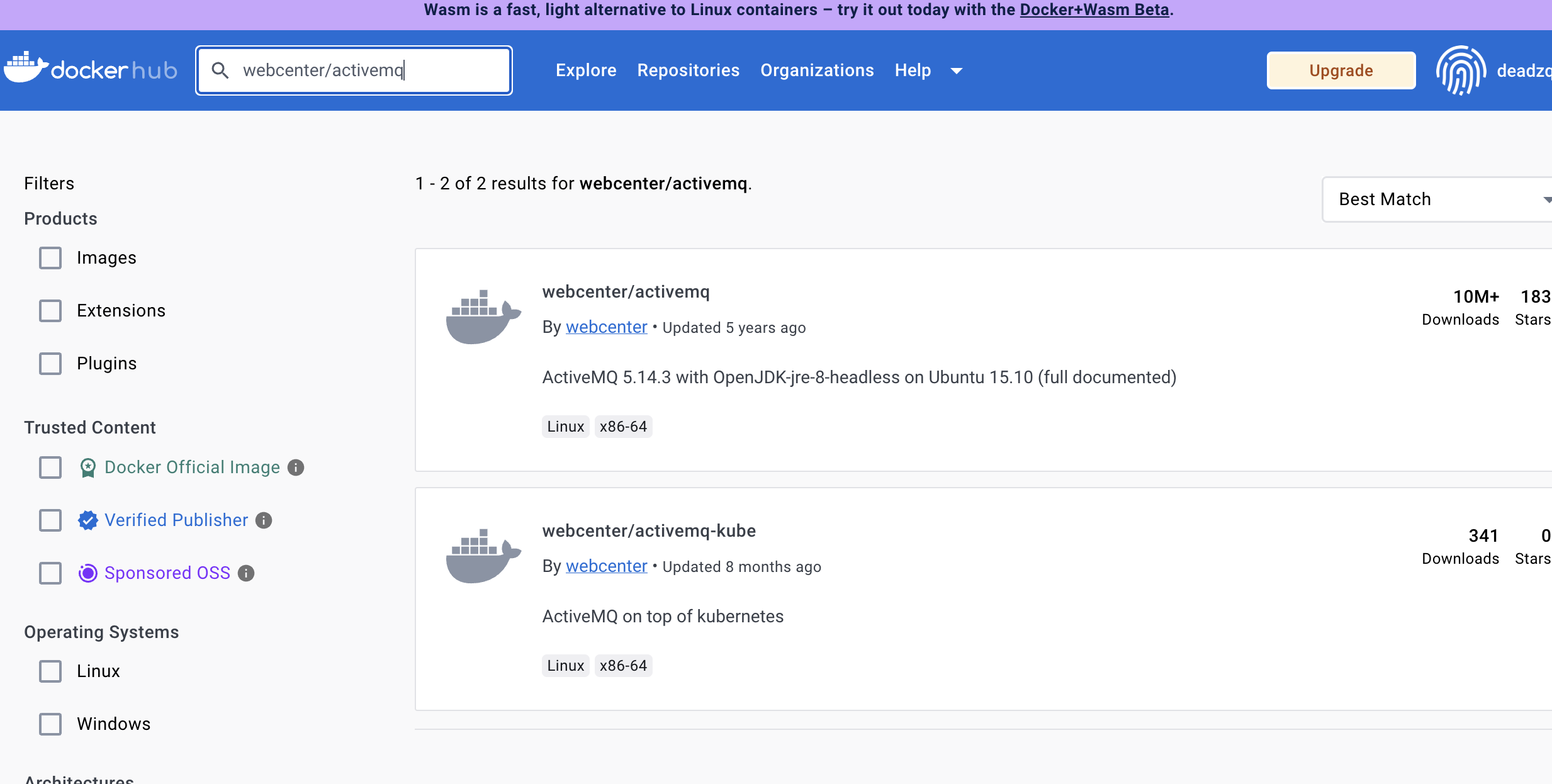Click the Sponsored OSS info icon

click(246, 573)
